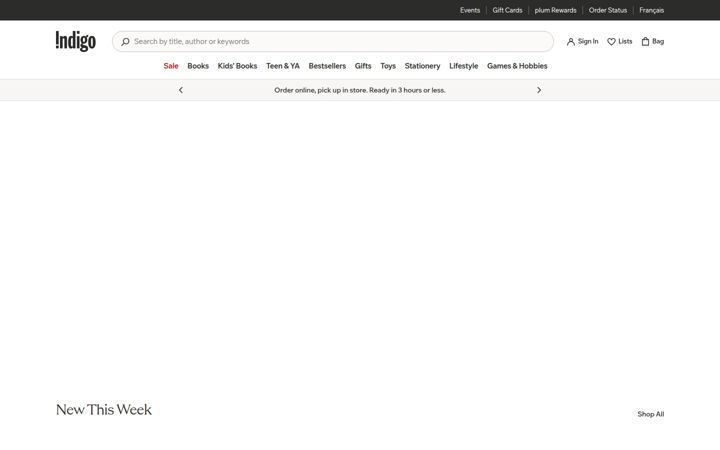Open the Games & Hobbies menu
Image resolution: width=720 pixels, height=450 pixels.
tap(517, 66)
